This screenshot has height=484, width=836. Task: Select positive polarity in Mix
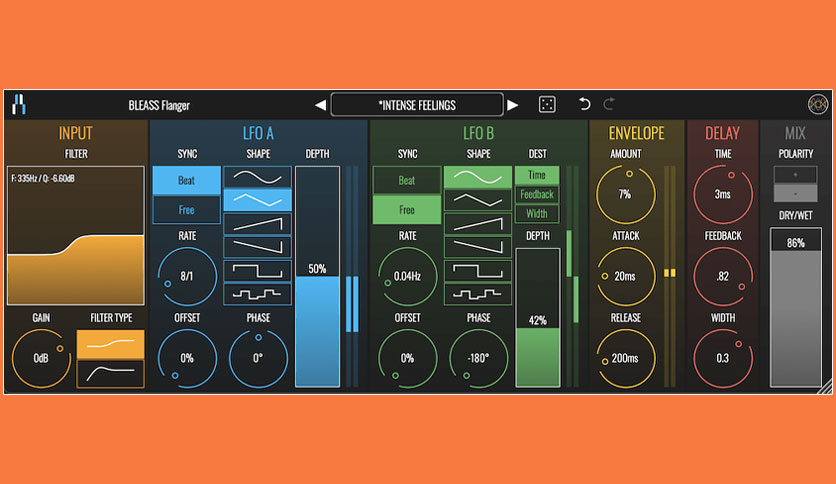[795, 175]
